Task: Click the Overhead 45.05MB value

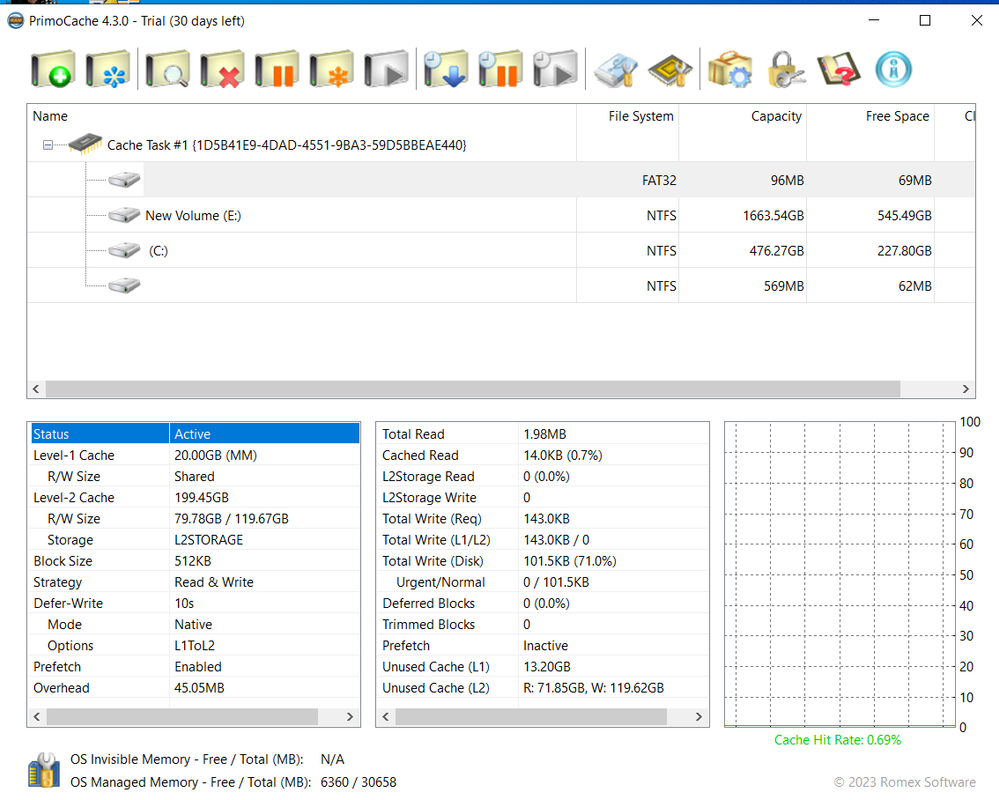Action: point(199,688)
